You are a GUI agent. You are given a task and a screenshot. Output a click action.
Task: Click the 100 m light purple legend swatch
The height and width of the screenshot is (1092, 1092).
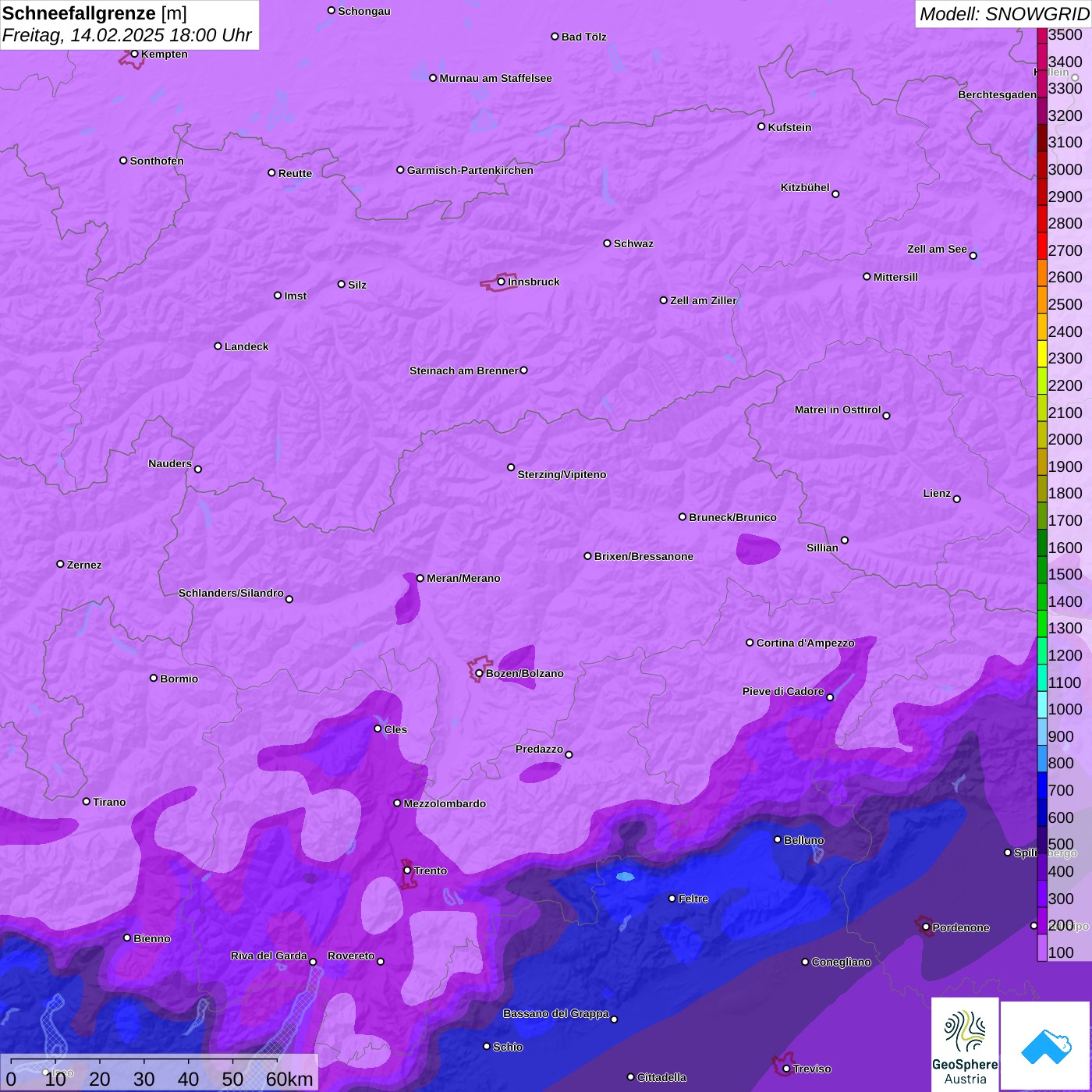click(x=1042, y=948)
